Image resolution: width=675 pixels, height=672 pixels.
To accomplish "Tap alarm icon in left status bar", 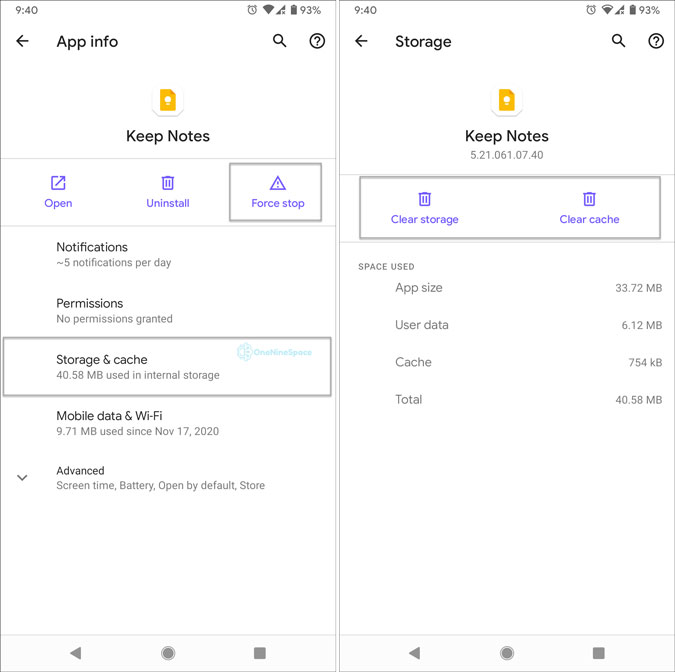I will coord(252,10).
